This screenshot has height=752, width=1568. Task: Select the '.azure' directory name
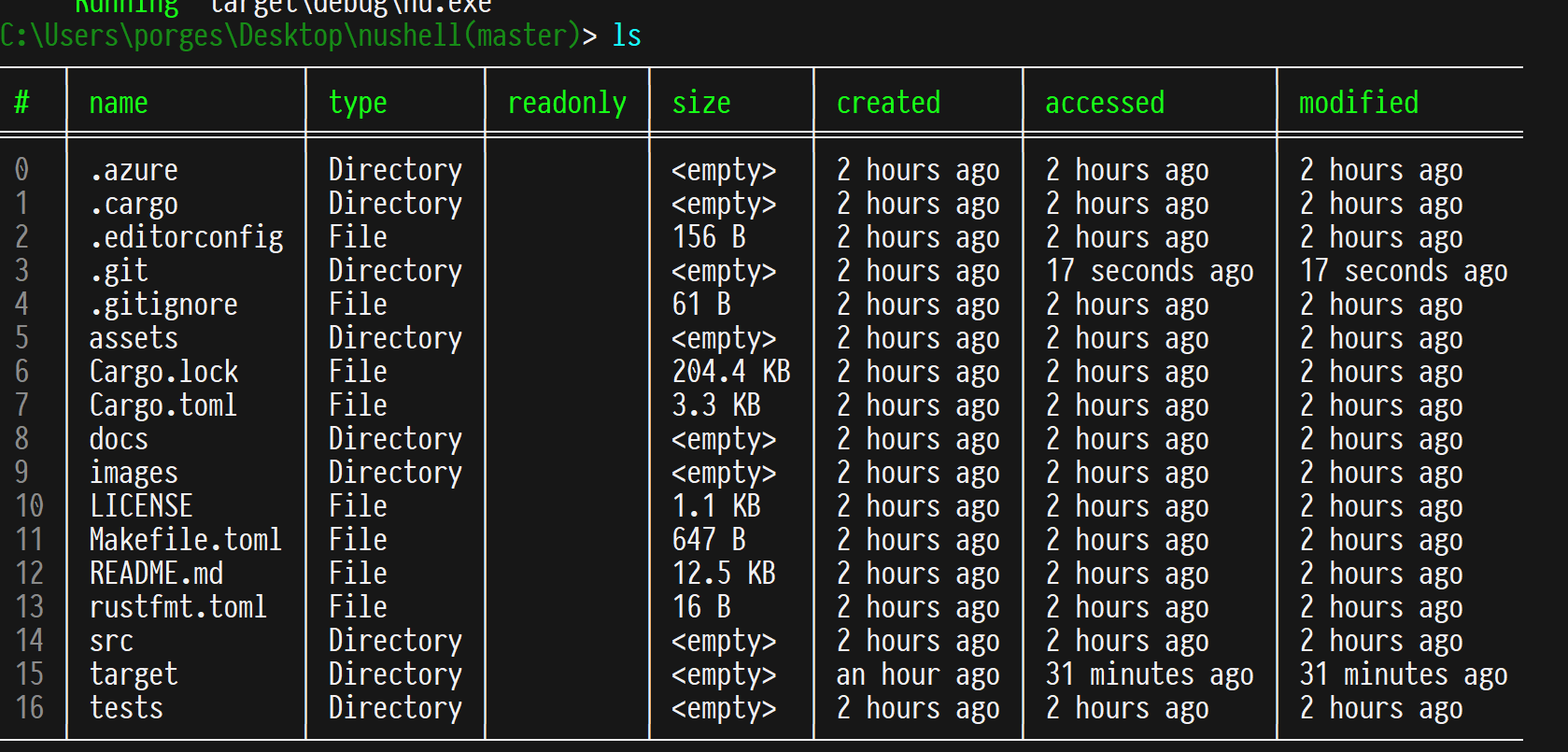(x=134, y=170)
